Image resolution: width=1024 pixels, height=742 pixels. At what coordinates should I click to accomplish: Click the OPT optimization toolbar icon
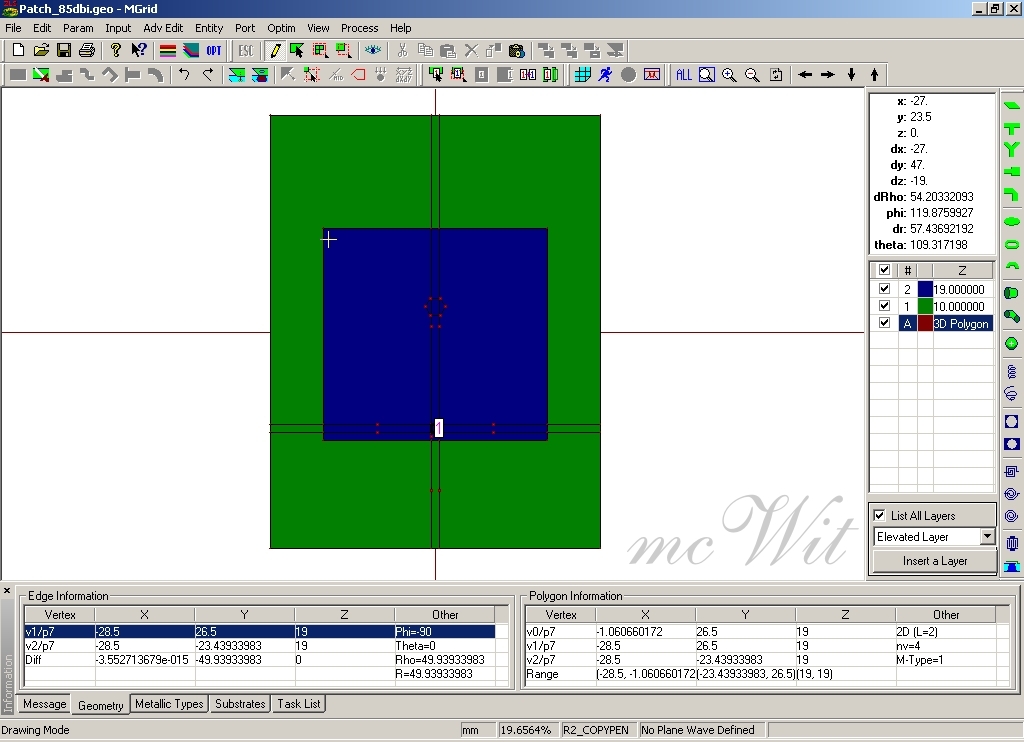tap(214, 50)
